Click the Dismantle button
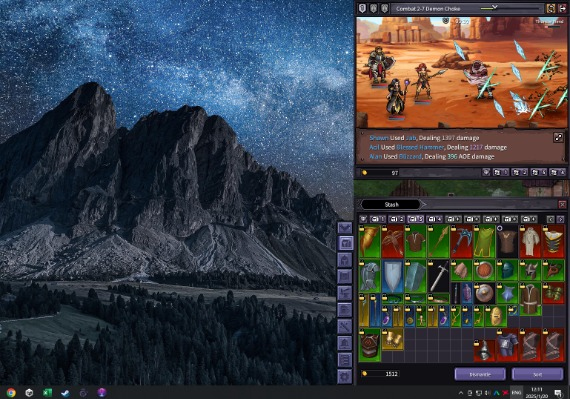Viewport: 570px width, 399px height. click(480, 374)
